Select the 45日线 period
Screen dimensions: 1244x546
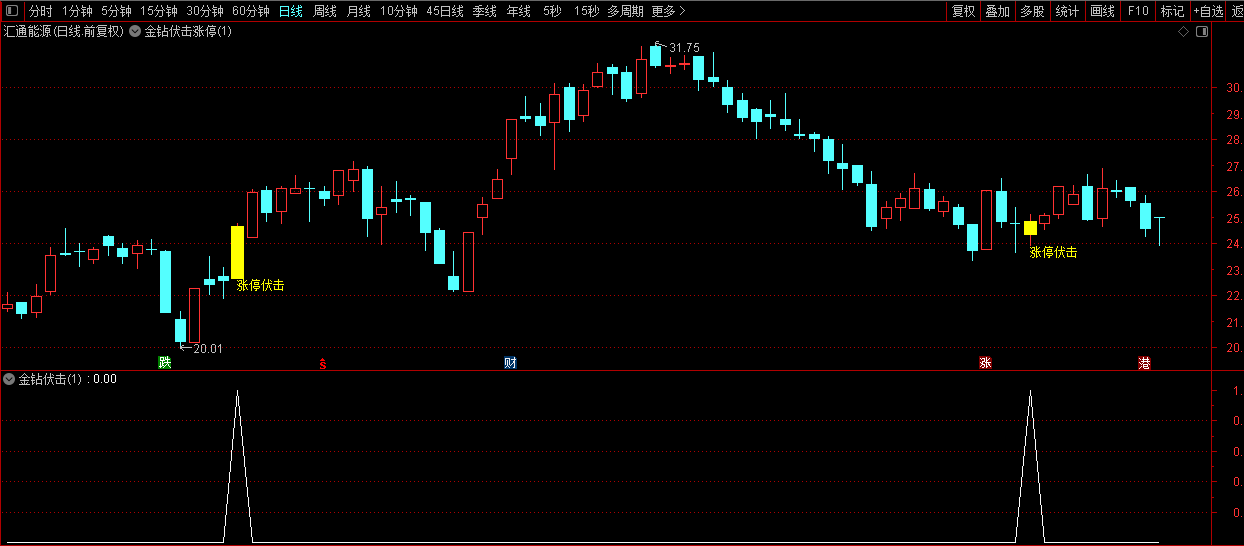click(445, 11)
